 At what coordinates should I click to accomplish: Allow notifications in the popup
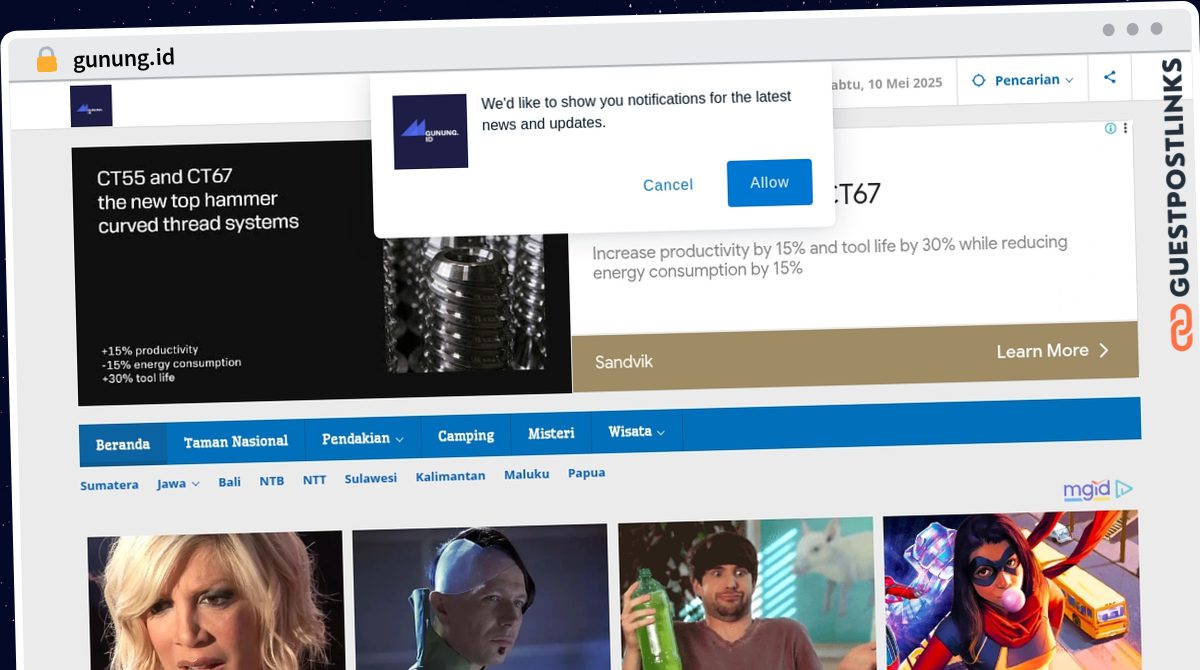[769, 183]
